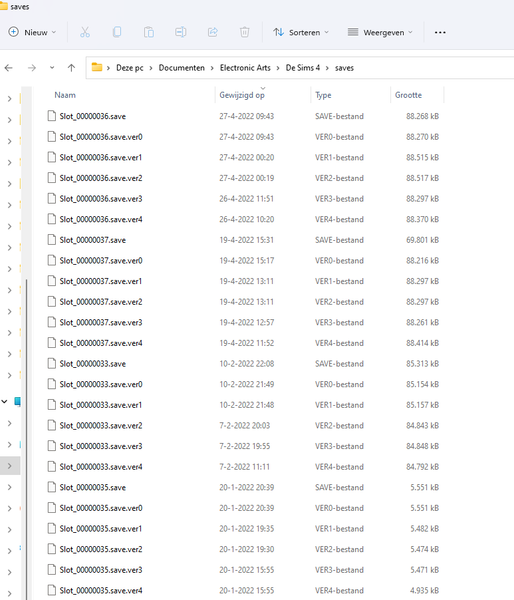
Task: Click the Copy icon in toolbar
Action: click(117, 32)
